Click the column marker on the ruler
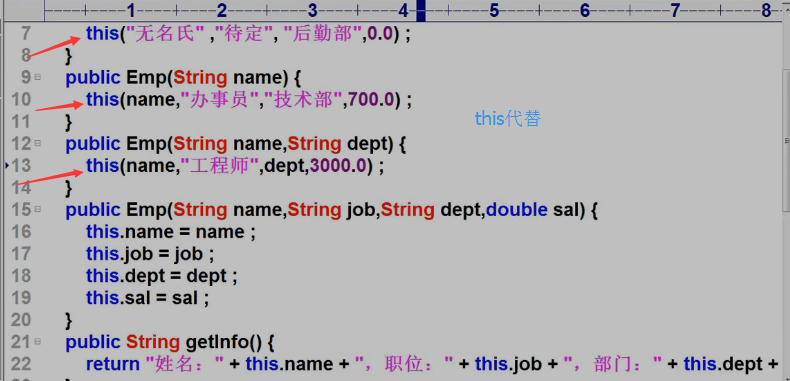Screen dimensions: 790x381 click(x=421, y=10)
